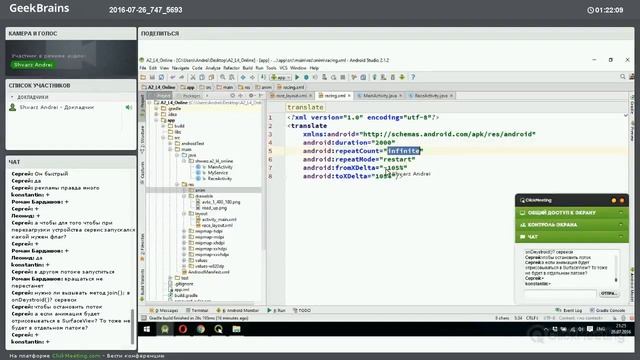Click the Replace toolbar icon

(232, 77)
